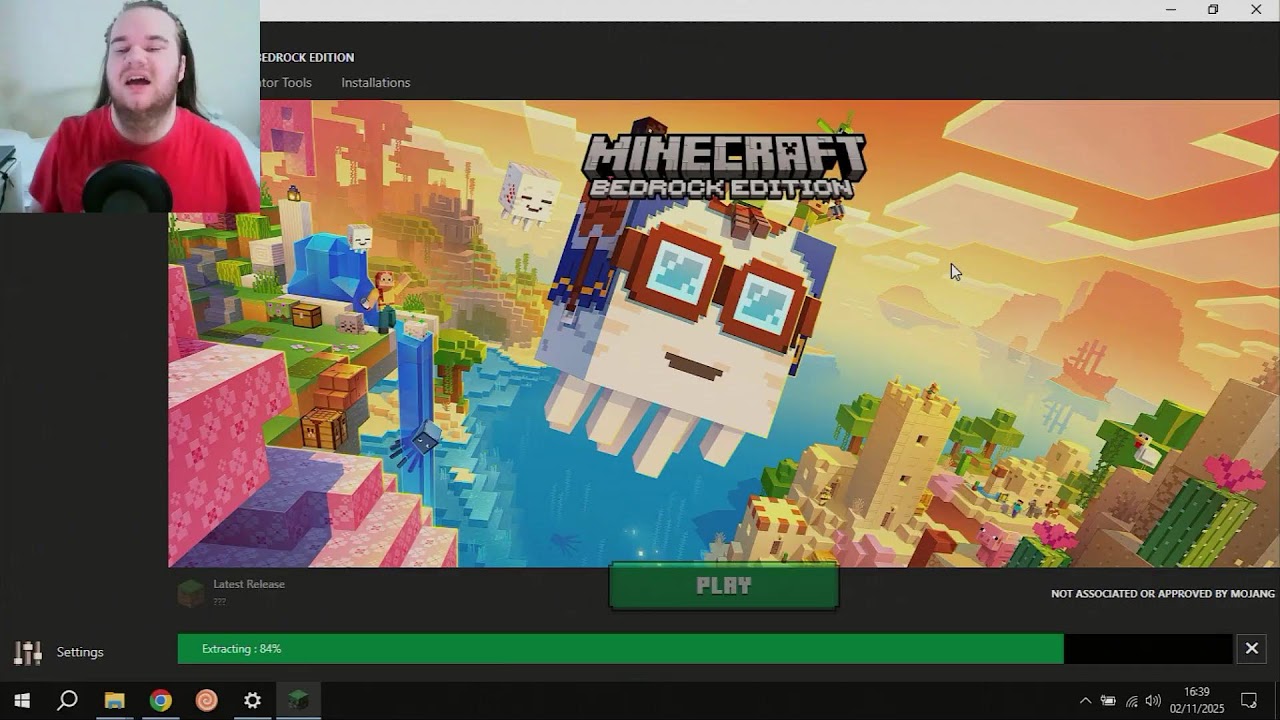Open the network tray icon

pos(1131,701)
